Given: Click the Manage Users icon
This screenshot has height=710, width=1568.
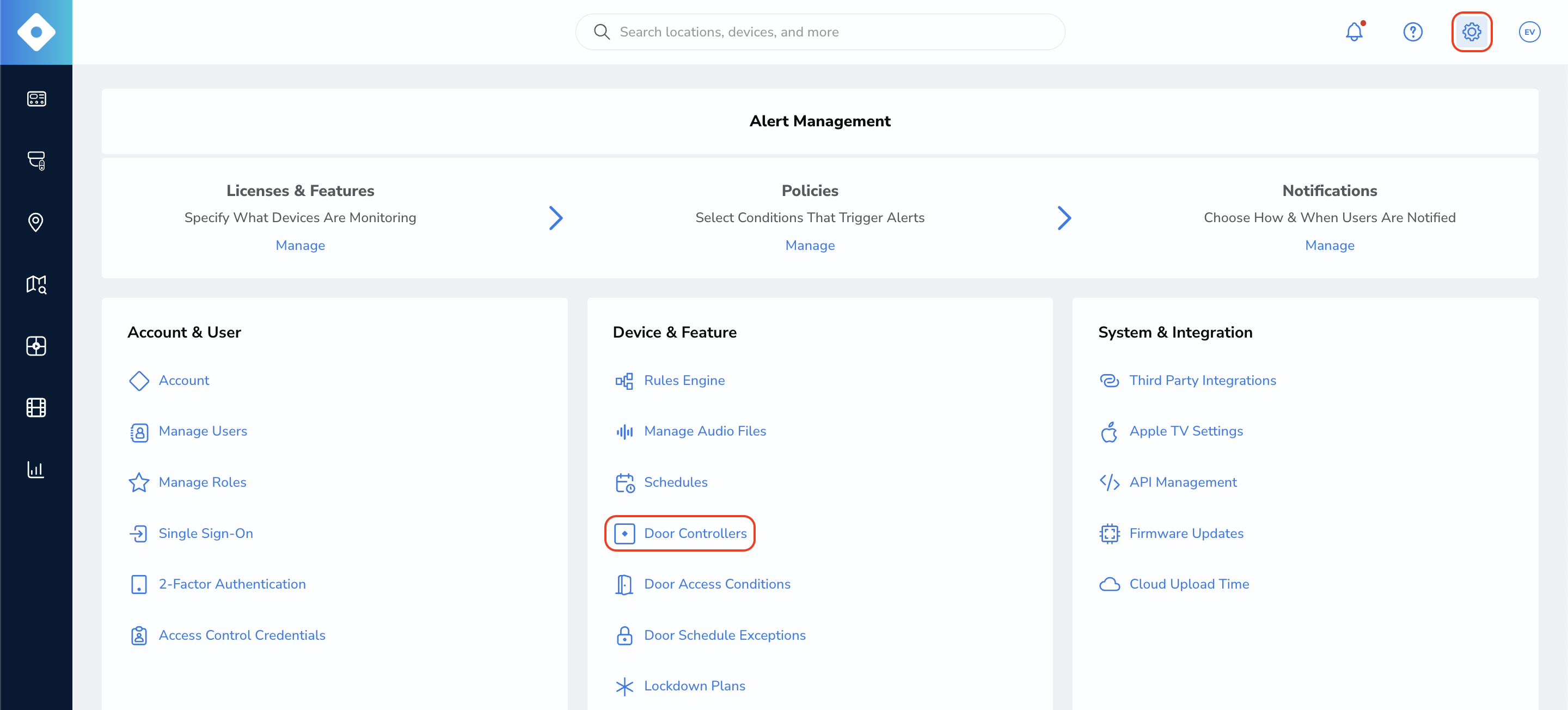Looking at the screenshot, I should [139, 432].
